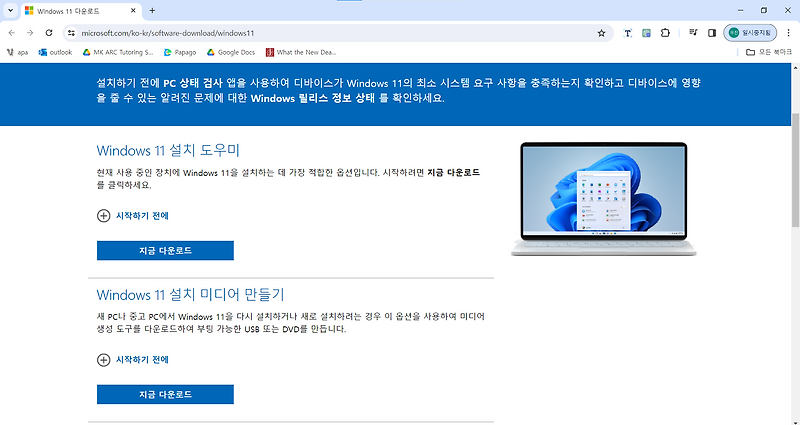This screenshot has height=425, width=800.
Task: Restore down the Chrome window
Action: tap(764, 10)
